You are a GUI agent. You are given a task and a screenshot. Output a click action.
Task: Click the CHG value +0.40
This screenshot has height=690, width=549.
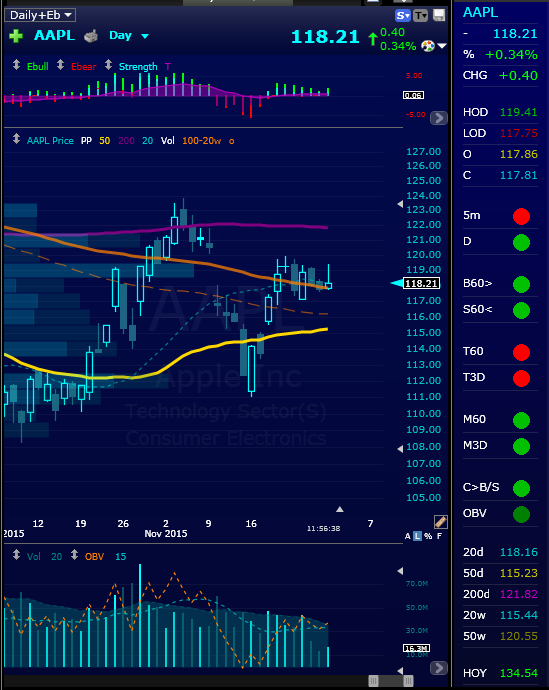[518, 76]
